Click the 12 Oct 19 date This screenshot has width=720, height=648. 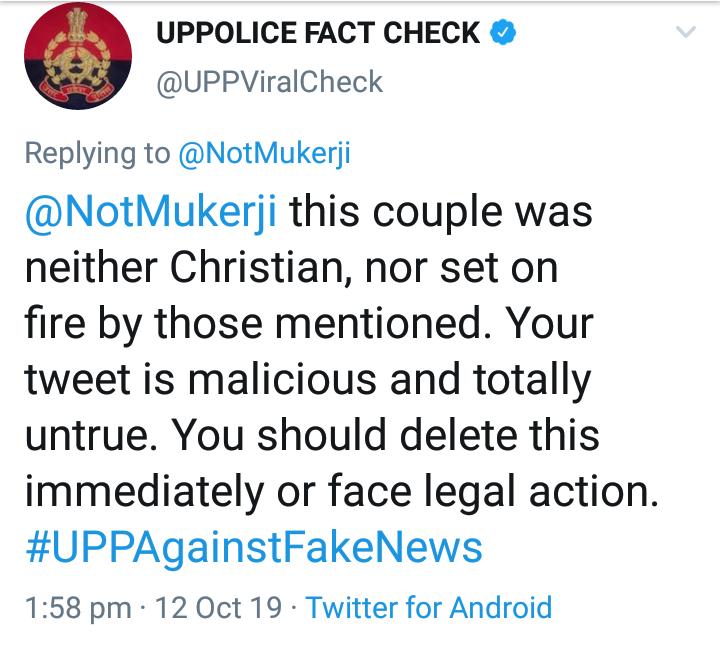(x=218, y=608)
